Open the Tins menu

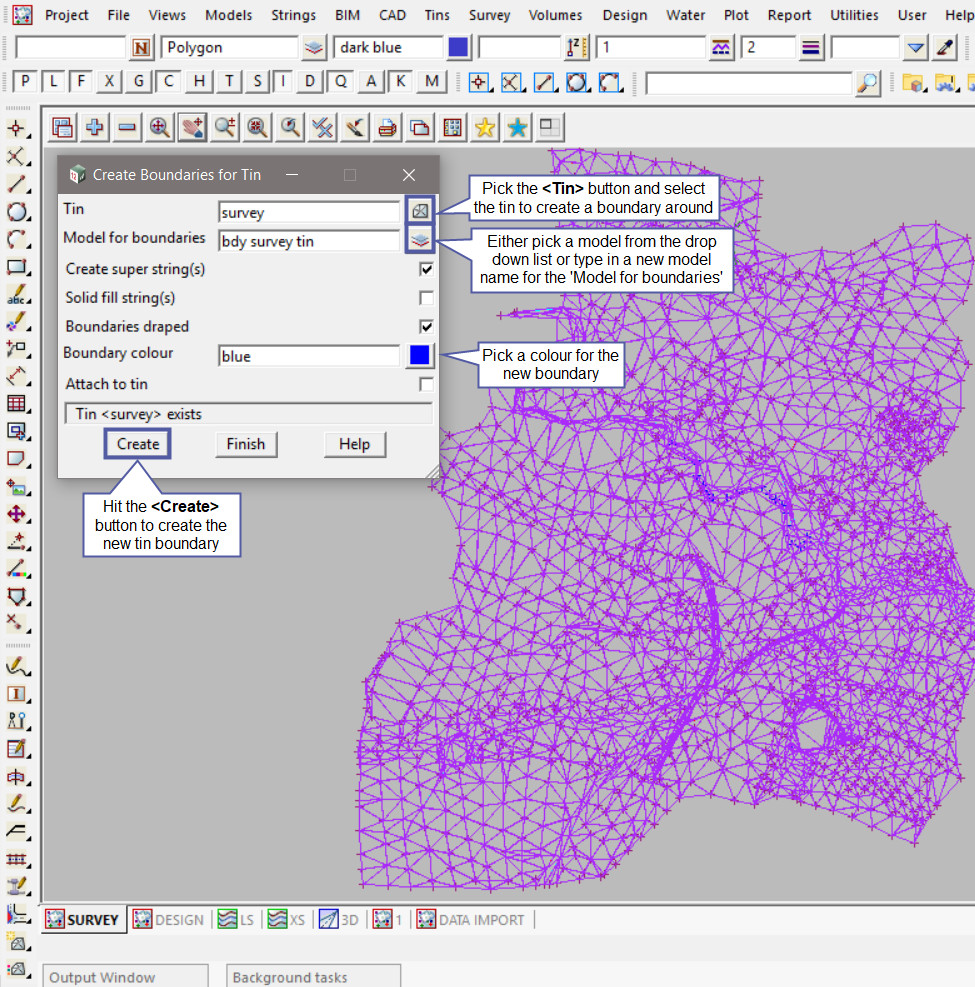point(436,15)
